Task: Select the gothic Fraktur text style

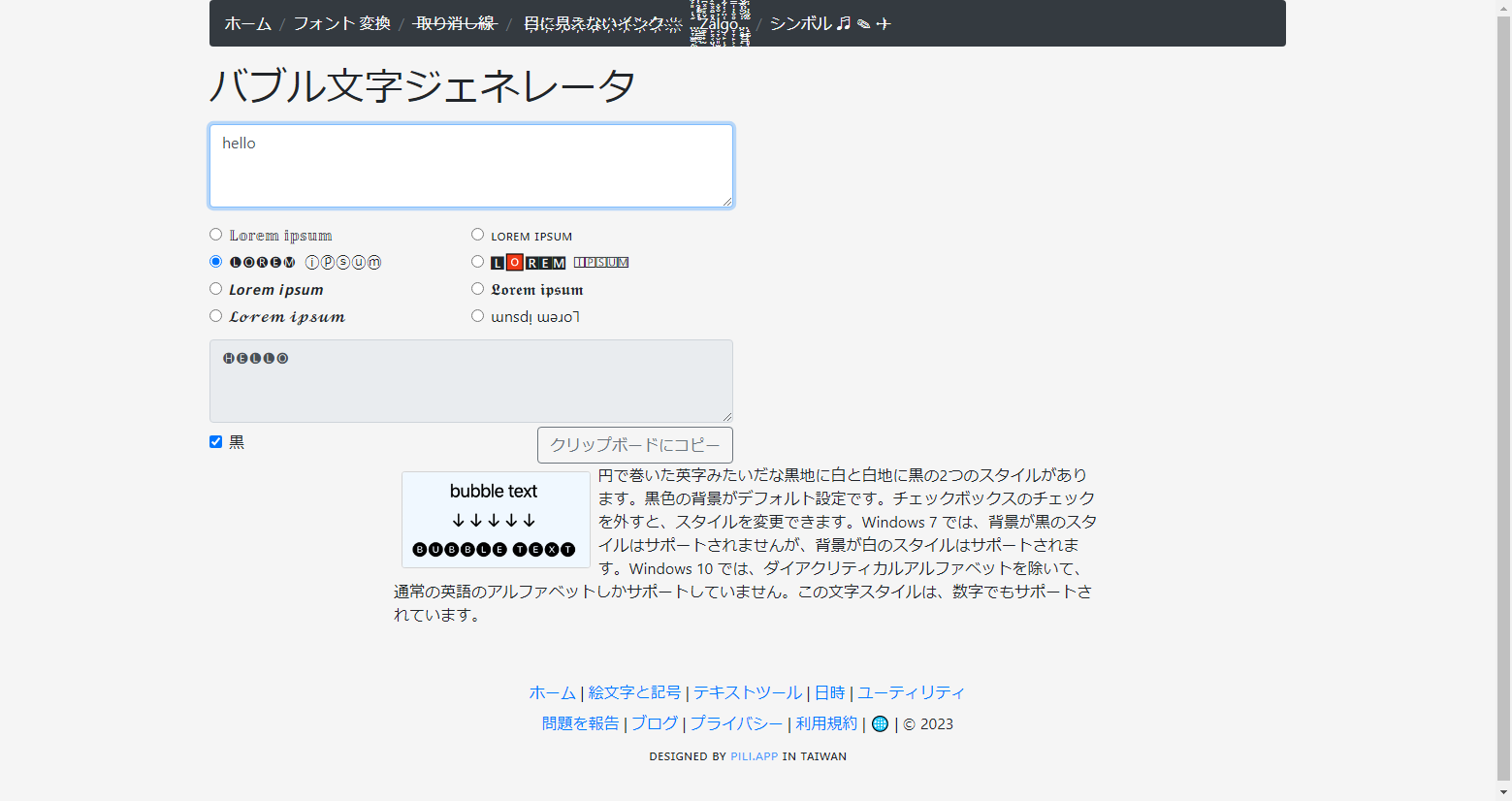Action: pos(477,288)
